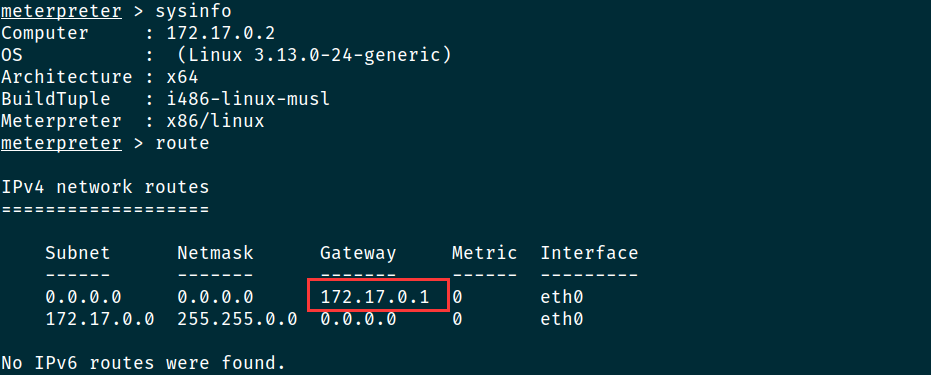Click the Interface column header
This screenshot has width=931, height=375.
[x=589, y=253]
